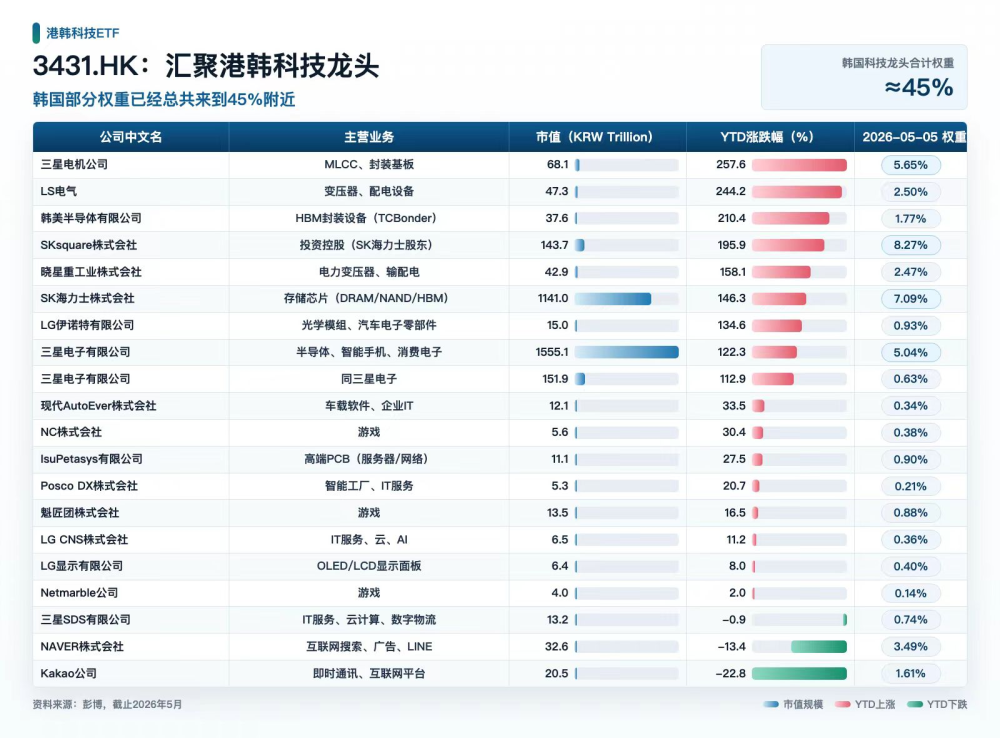Select the 三星电机公司 company name
1000x738 pixels.
[x=74, y=165]
